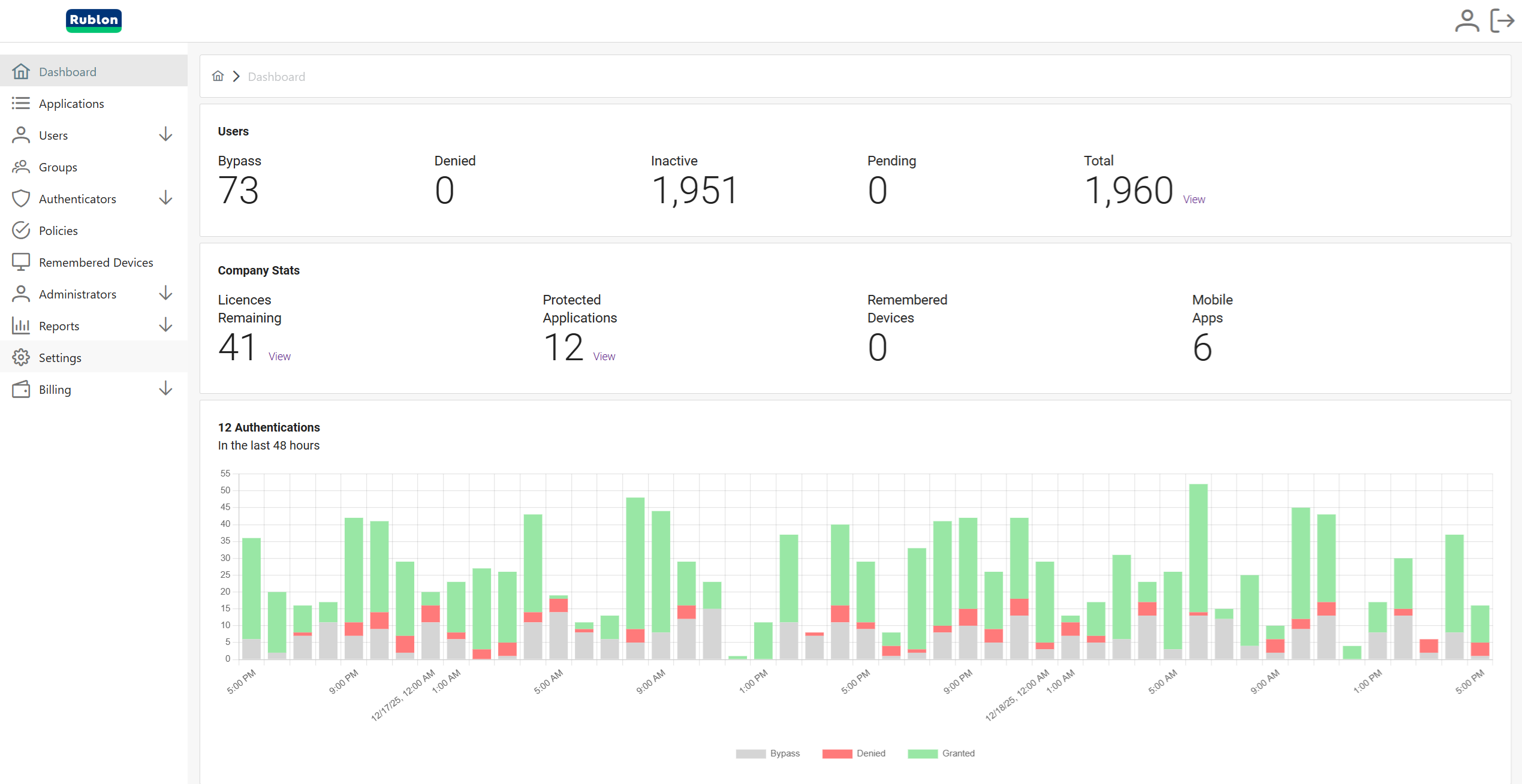The width and height of the screenshot is (1522, 784).
Task: Open the Users menu label
Action: tap(53, 135)
